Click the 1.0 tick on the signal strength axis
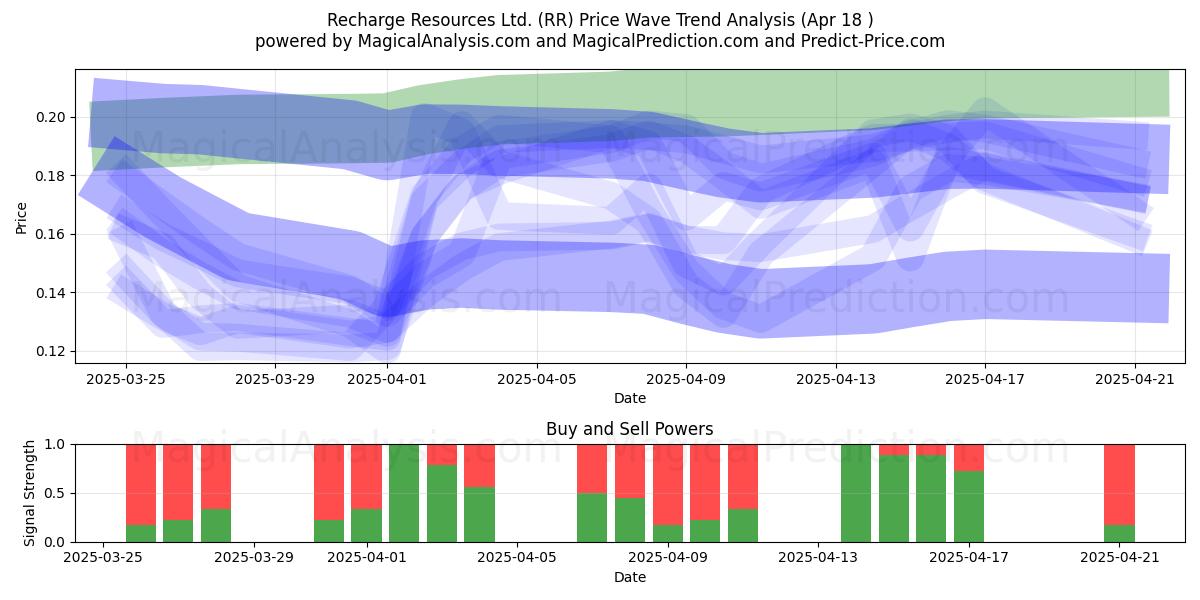This screenshot has height=600, width=1200. [56, 444]
